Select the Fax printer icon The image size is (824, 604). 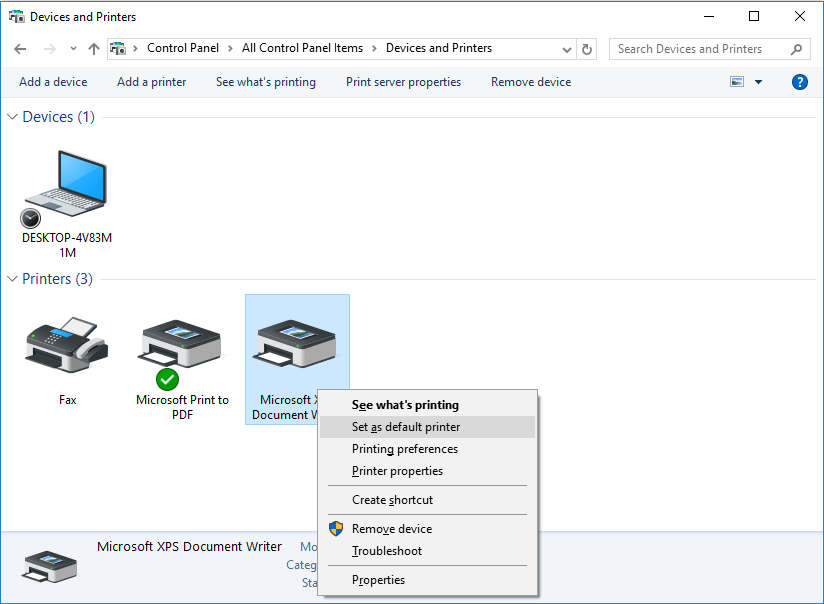point(67,346)
